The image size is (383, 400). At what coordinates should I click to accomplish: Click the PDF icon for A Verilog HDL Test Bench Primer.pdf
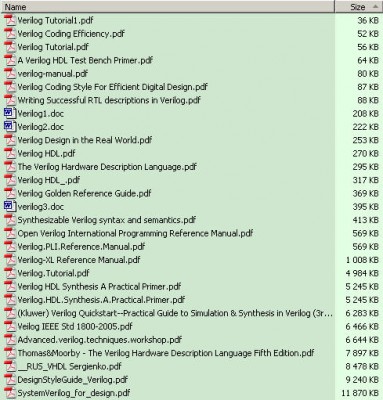(10, 60)
